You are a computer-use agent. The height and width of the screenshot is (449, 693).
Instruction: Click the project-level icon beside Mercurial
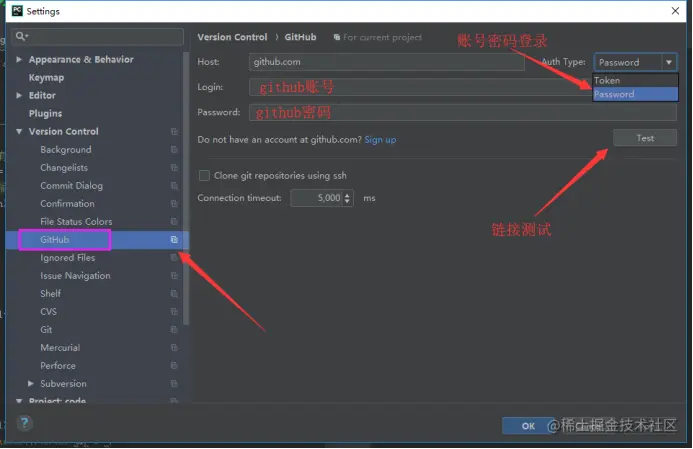(x=174, y=348)
